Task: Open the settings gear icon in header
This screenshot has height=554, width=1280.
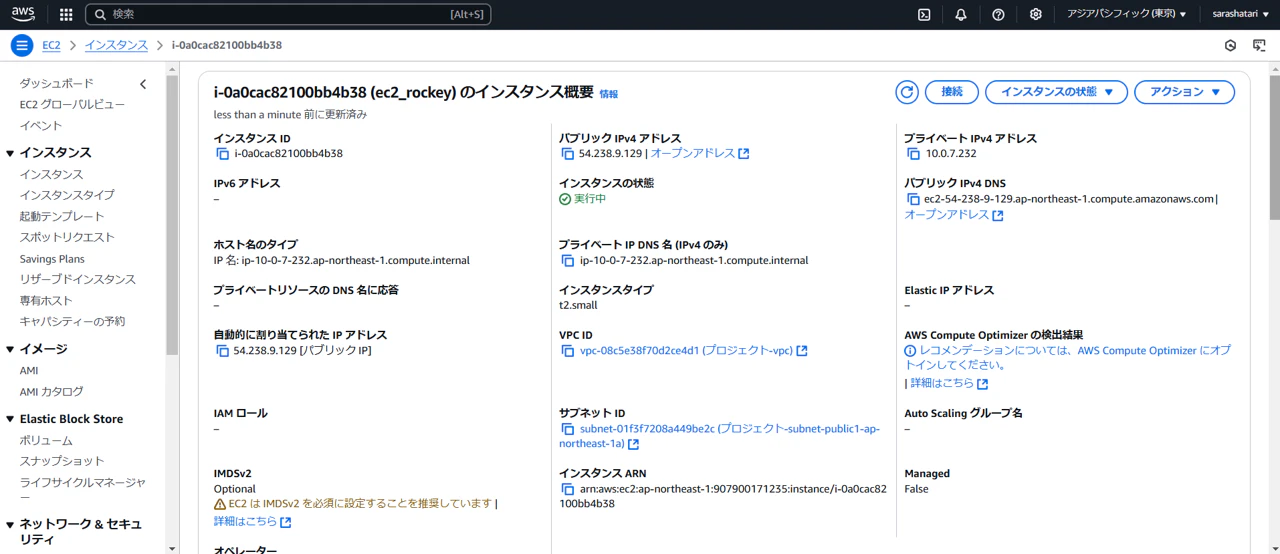Action: [x=1036, y=14]
